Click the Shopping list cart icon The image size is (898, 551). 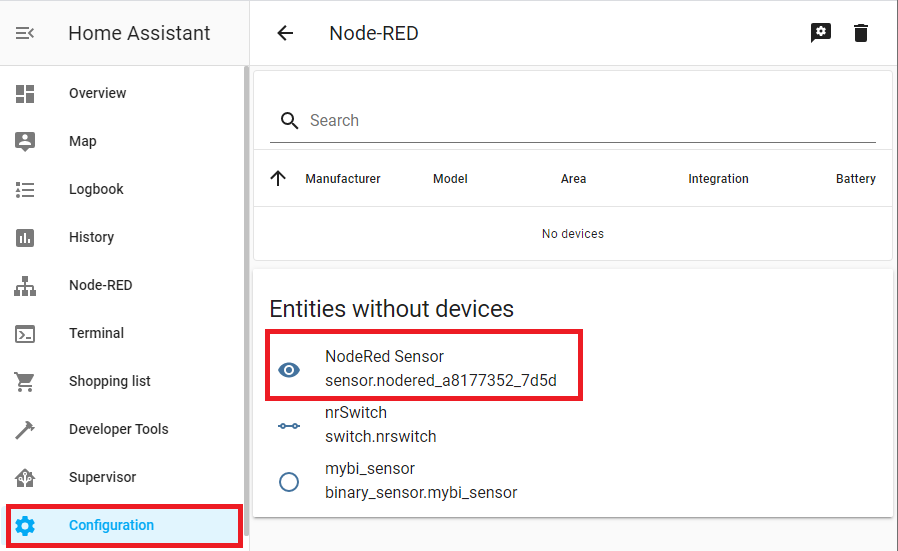point(25,381)
